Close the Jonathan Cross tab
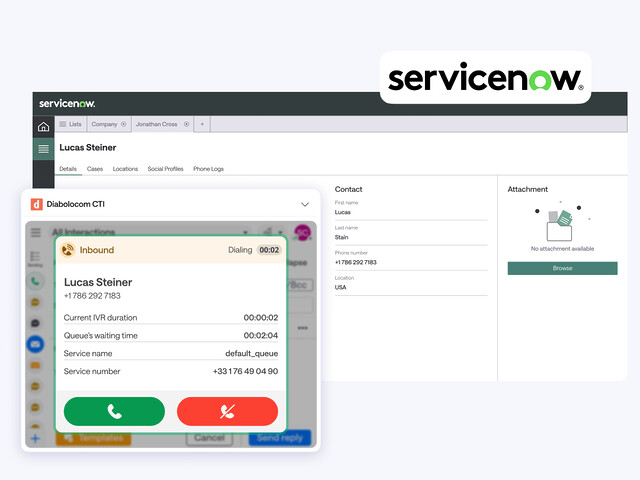Screen dimensions: 640x480 click(x=186, y=124)
